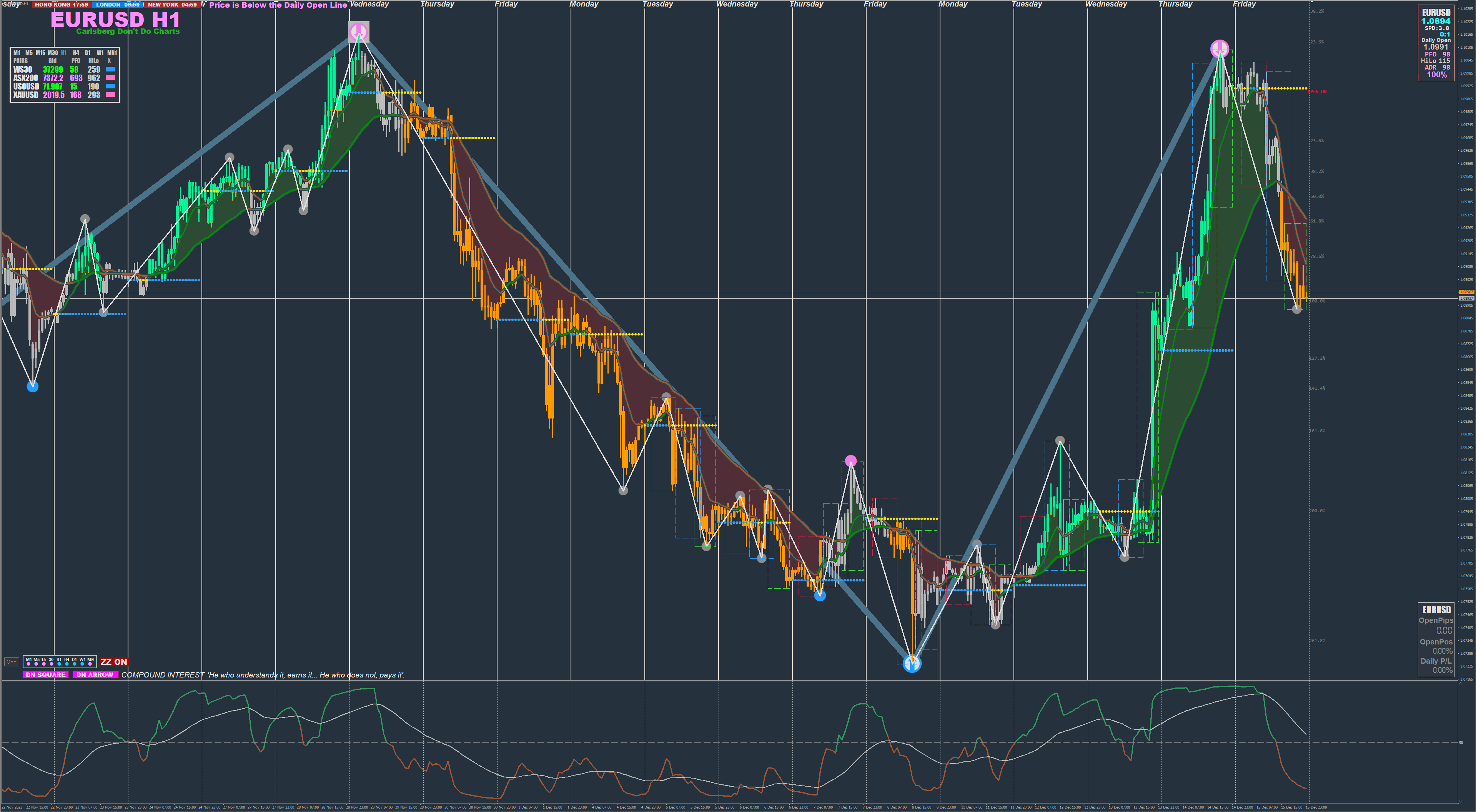Click EURUSD price info panel at top right
The image size is (1476, 812).
(1436, 43)
